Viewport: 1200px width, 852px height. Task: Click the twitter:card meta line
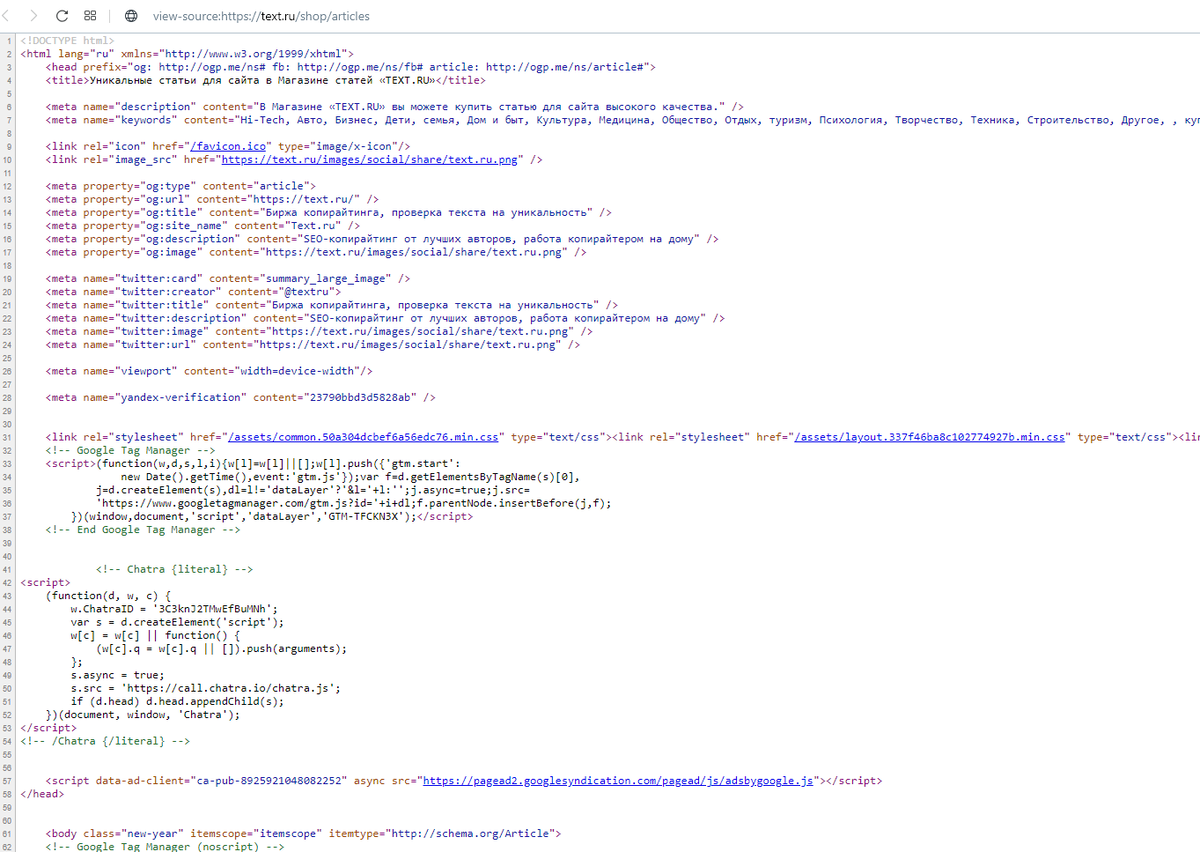tap(228, 278)
